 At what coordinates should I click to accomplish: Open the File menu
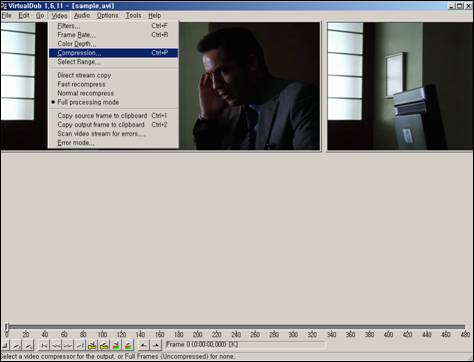tap(7, 15)
